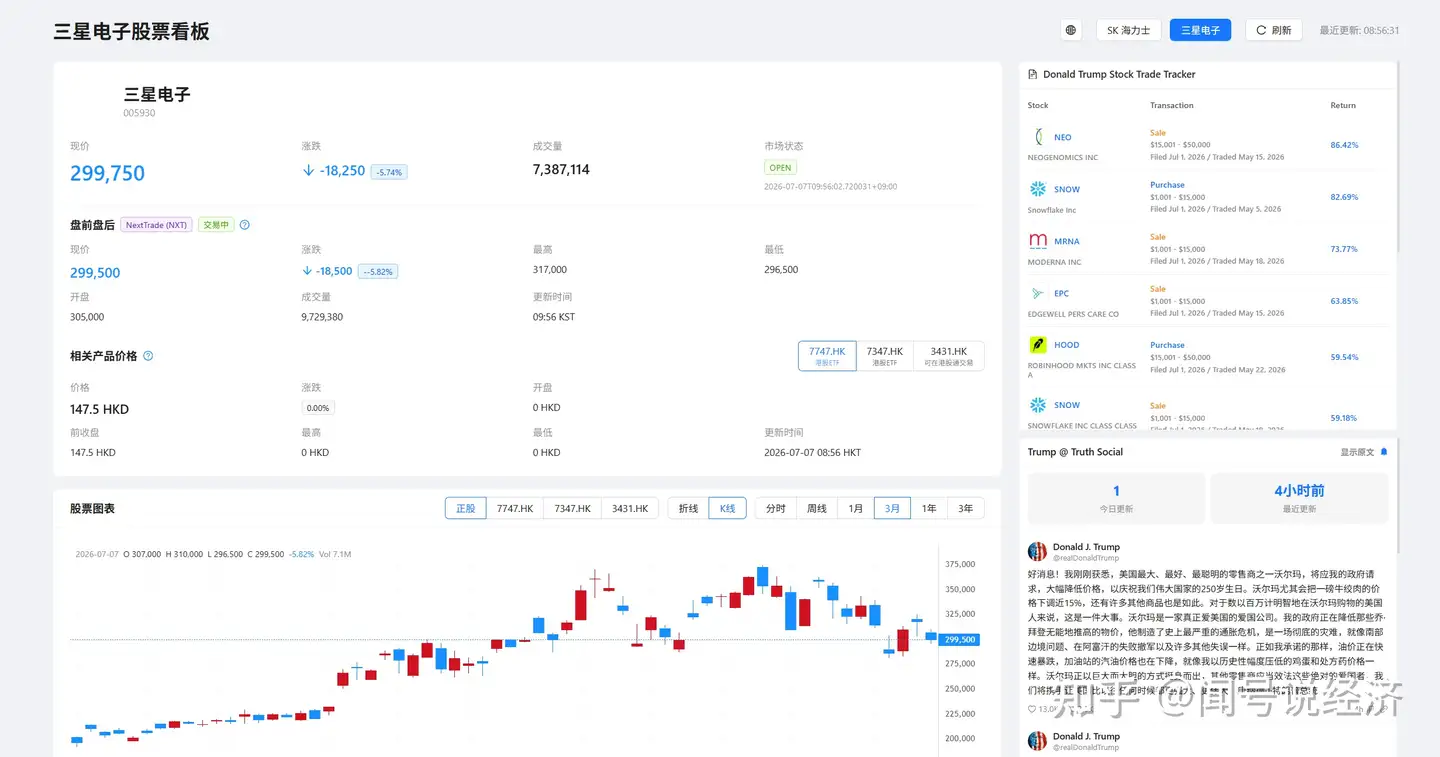Click the NEO company logo
Image resolution: width=1440 pixels, height=757 pixels.
tap(1038, 137)
